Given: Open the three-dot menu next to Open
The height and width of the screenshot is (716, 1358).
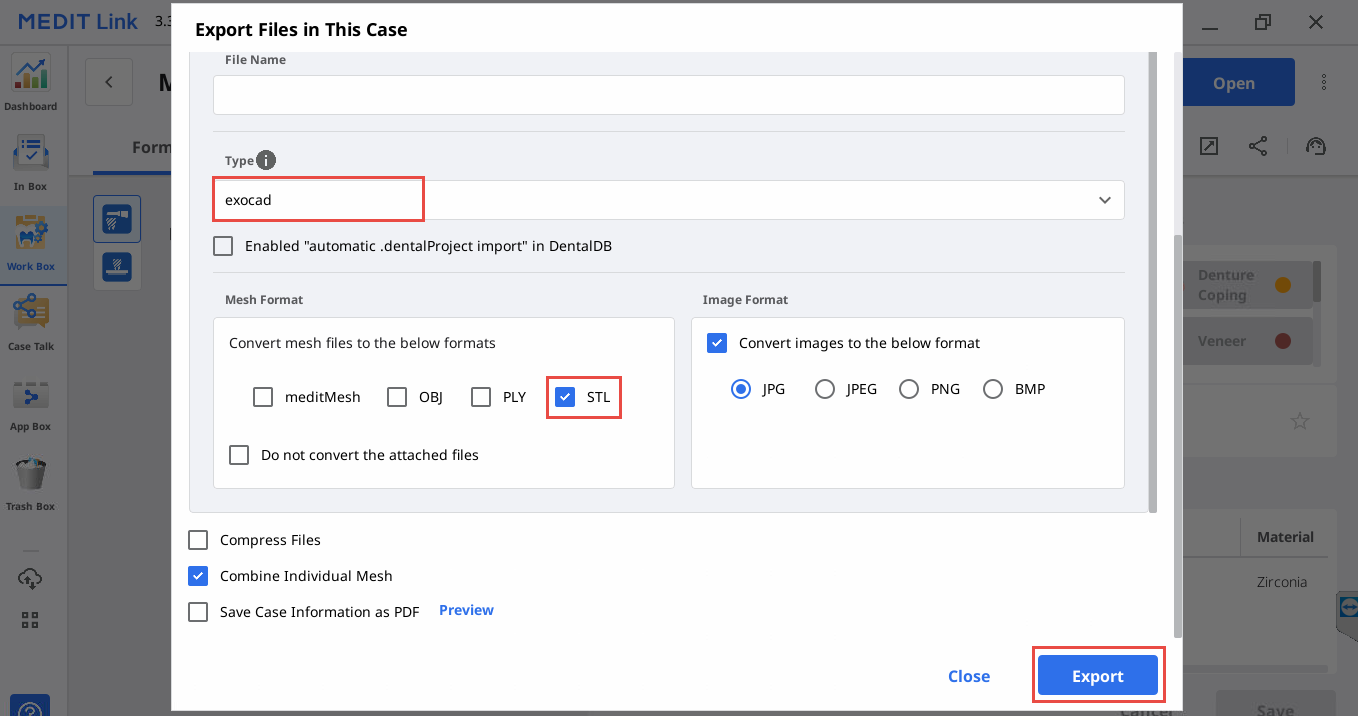Looking at the screenshot, I should point(1326,82).
